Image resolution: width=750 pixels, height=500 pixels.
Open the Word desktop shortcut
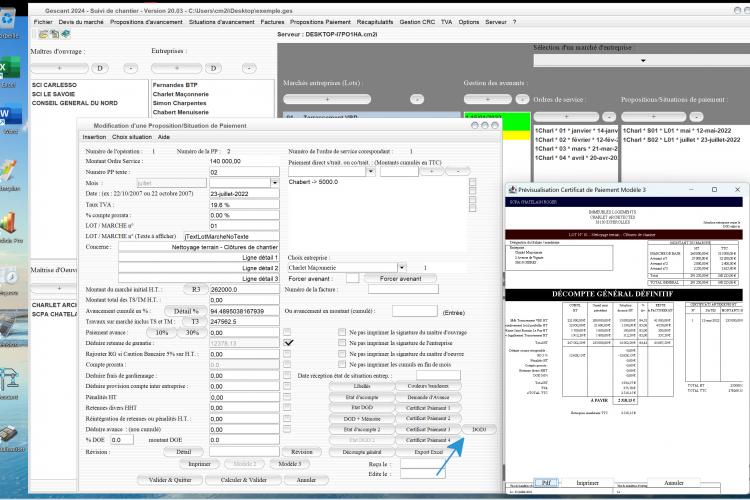10,115
